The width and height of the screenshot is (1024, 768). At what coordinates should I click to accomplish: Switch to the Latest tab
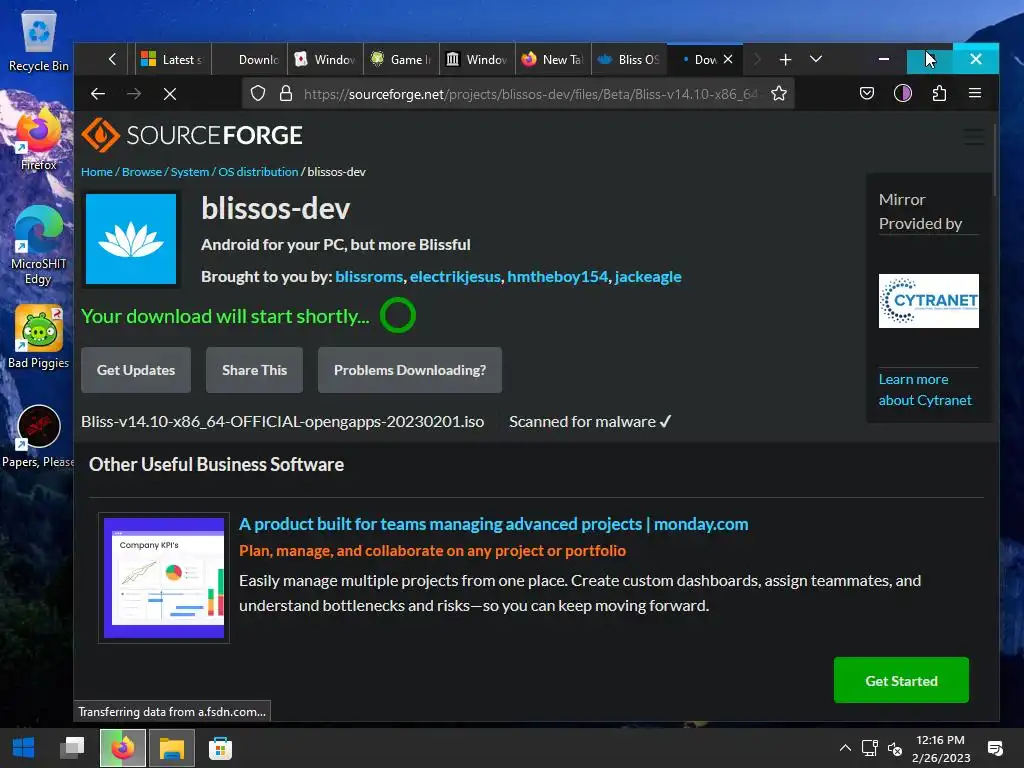[x=173, y=59]
